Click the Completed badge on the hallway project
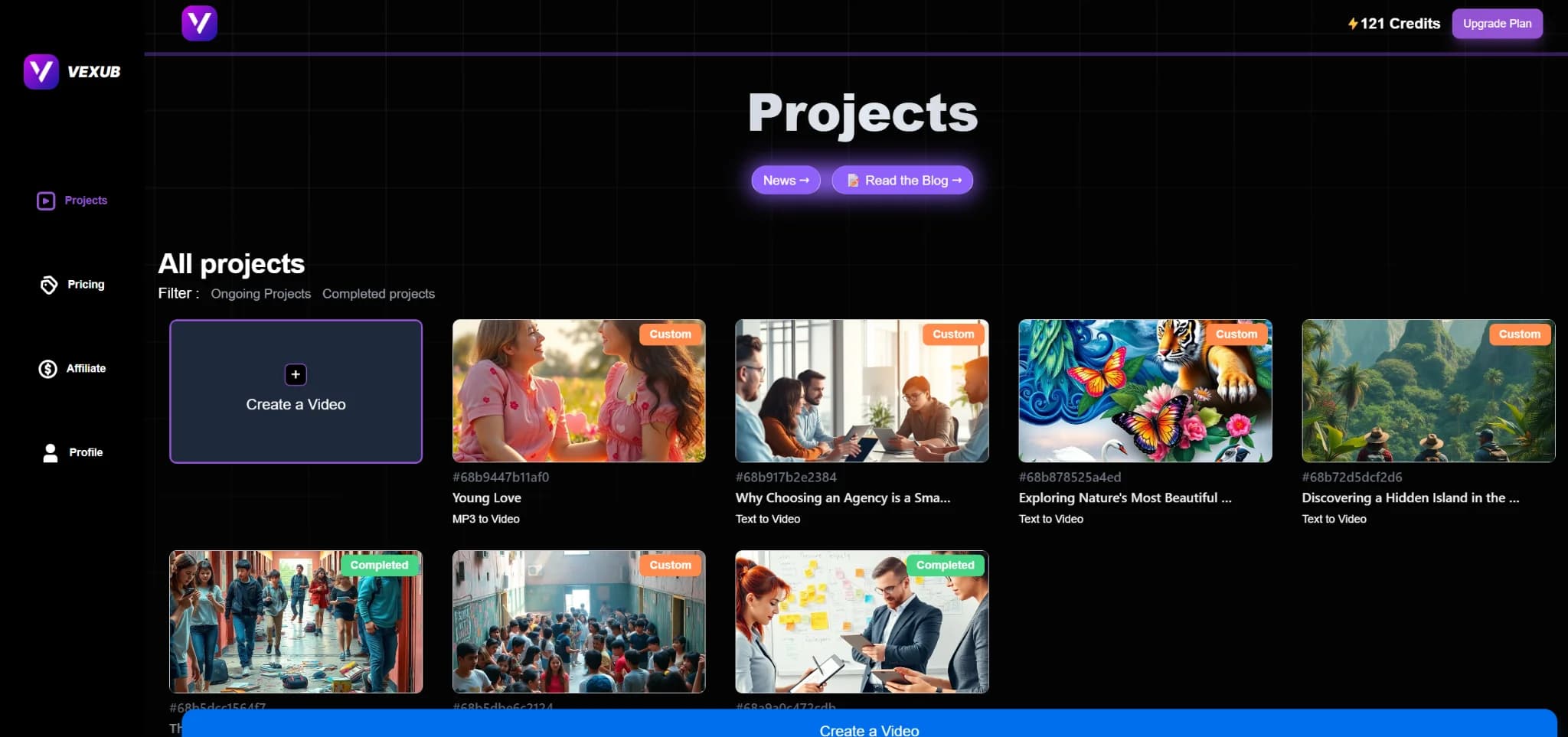 pyautogui.click(x=379, y=565)
